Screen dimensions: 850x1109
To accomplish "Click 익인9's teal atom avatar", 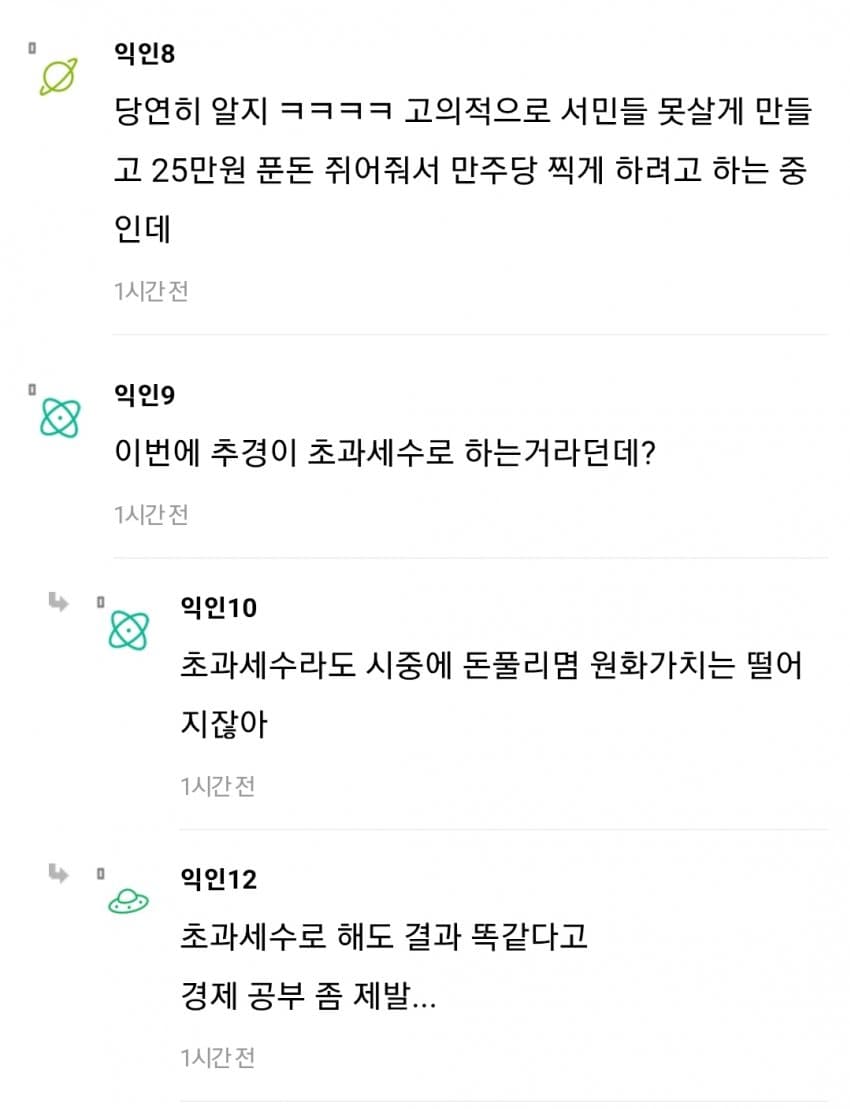I will [x=60, y=417].
